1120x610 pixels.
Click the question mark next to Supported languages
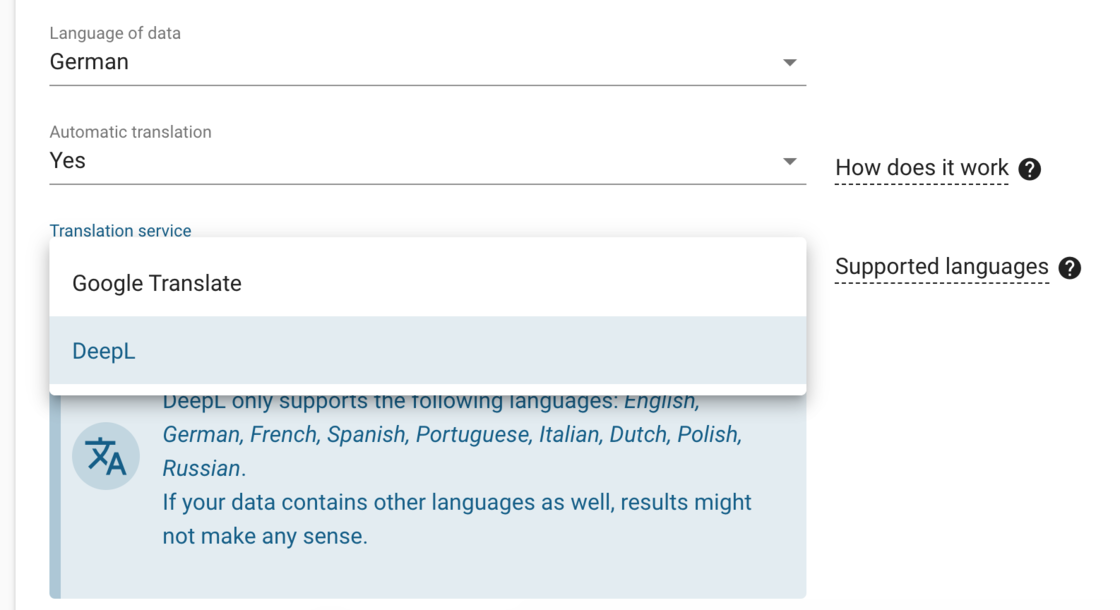(1069, 268)
